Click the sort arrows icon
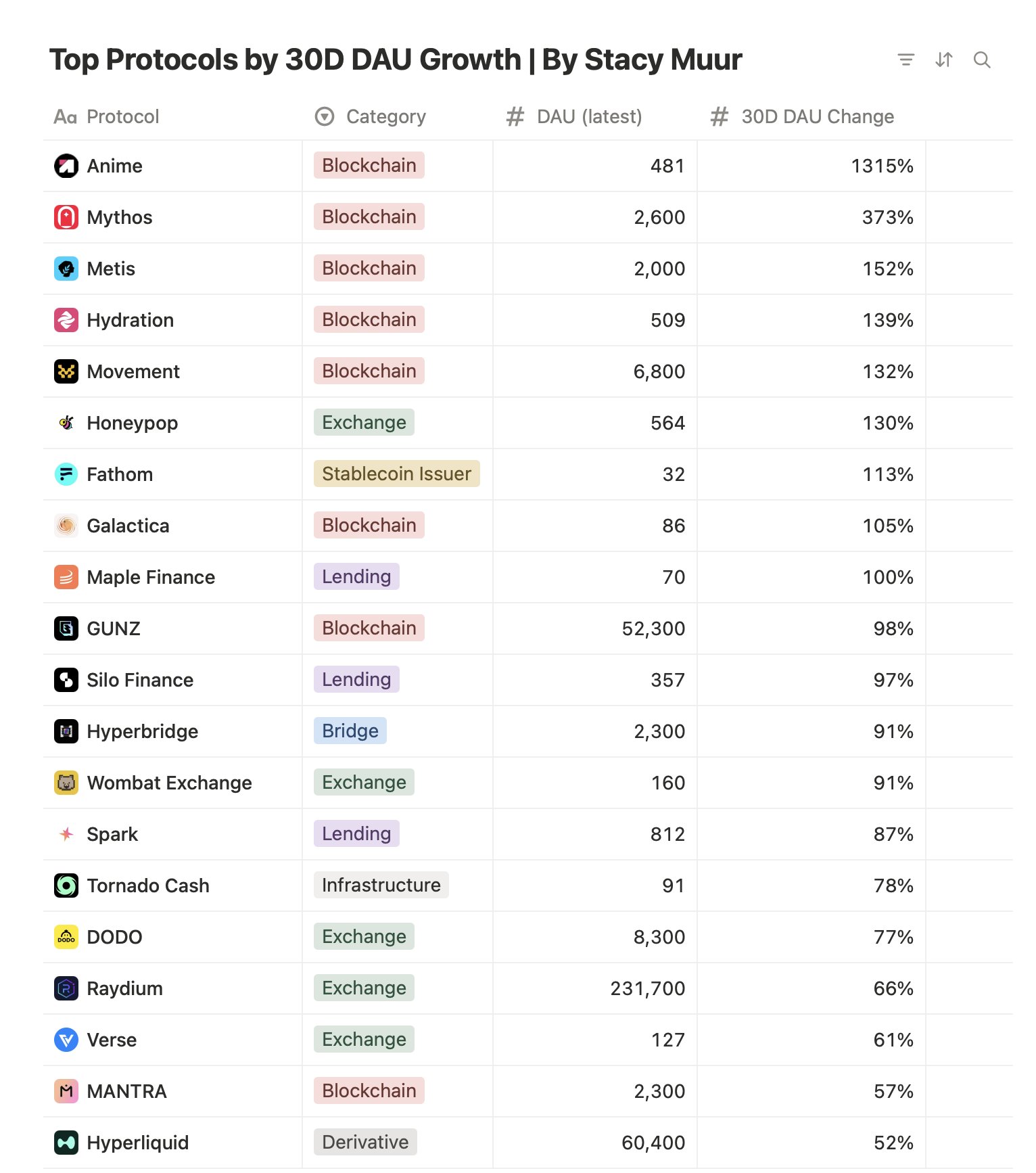The height and width of the screenshot is (1173, 1036). pyautogui.click(x=943, y=60)
